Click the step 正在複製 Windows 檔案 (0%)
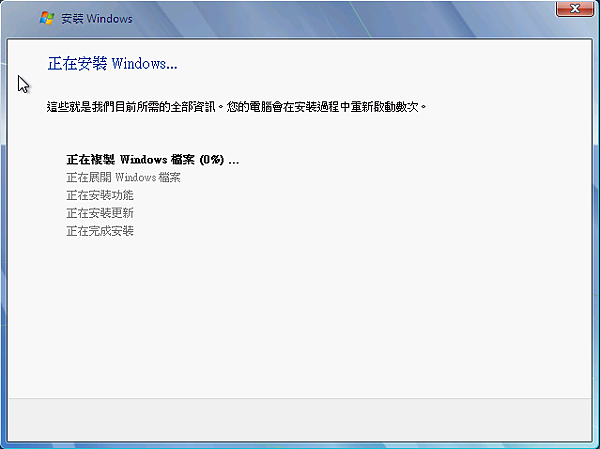This screenshot has width=600, height=449. click(153, 160)
